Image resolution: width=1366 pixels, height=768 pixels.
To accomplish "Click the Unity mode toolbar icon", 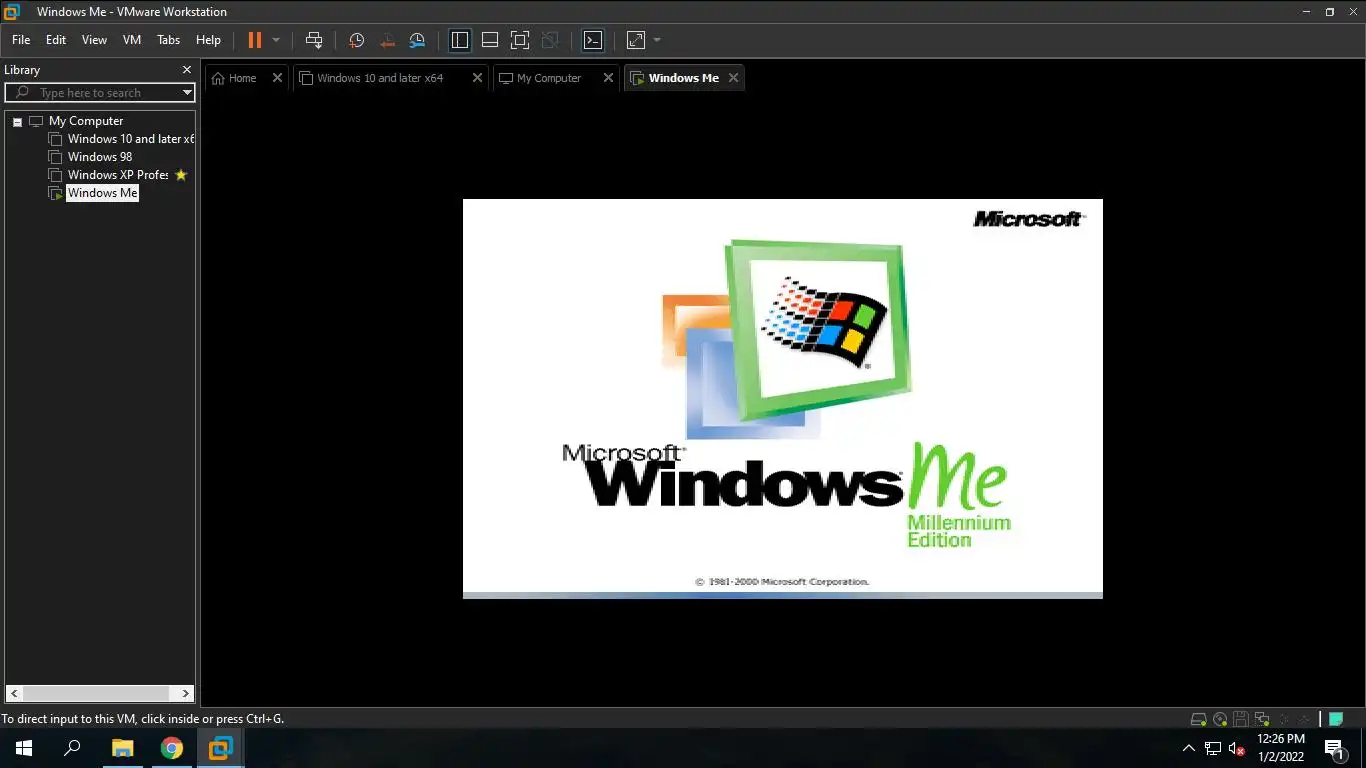I will [x=550, y=40].
